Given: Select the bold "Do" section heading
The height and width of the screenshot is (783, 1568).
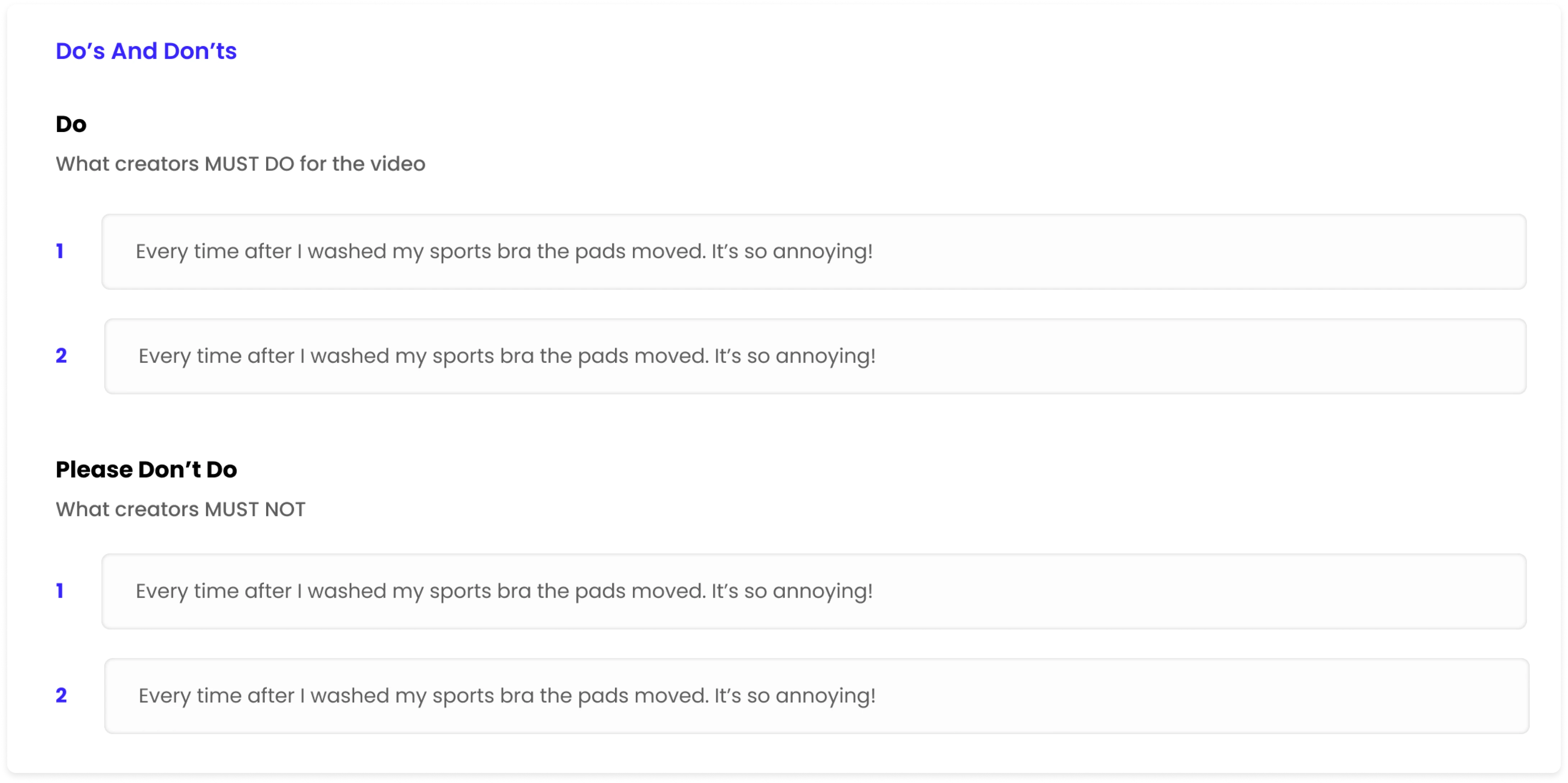Looking at the screenshot, I should [x=71, y=124].
